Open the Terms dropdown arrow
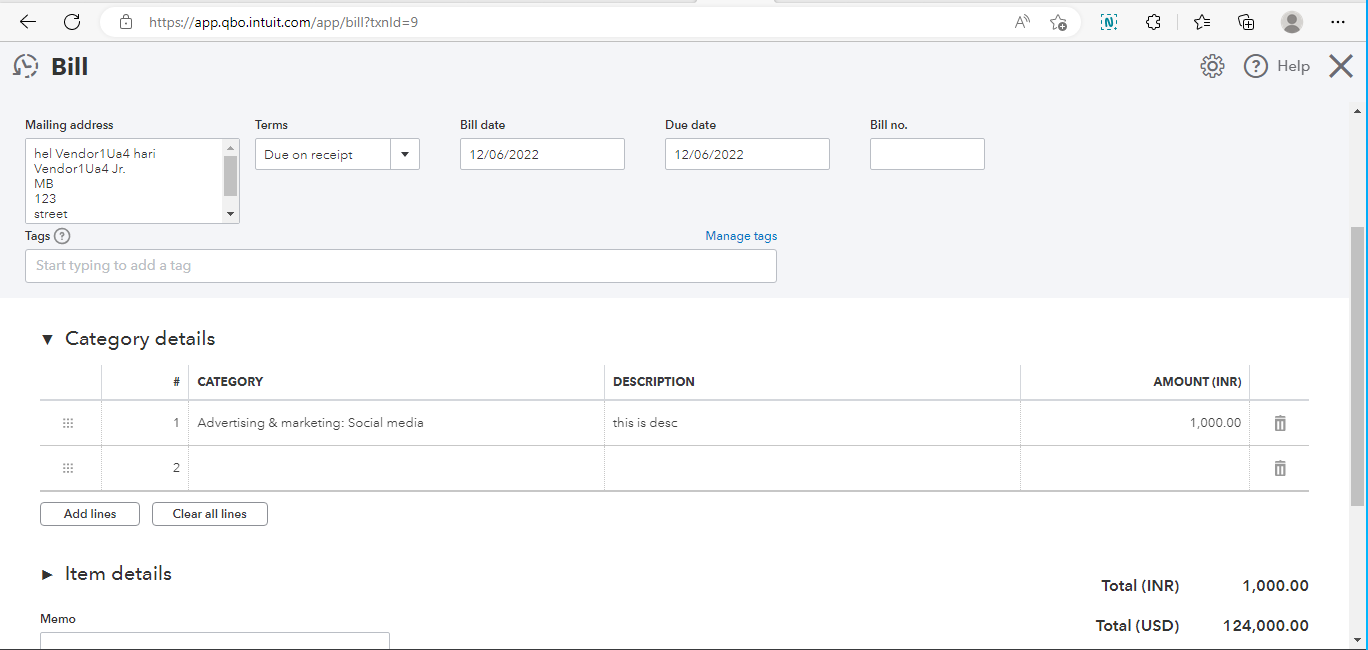 405,154
